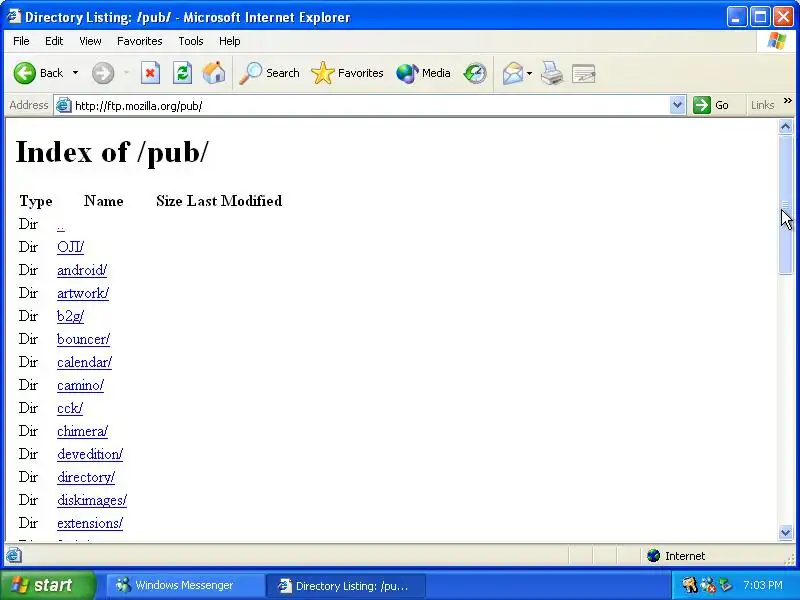
Task: Click the 'Last Modified' column header
Action: [x=234, y=201]
